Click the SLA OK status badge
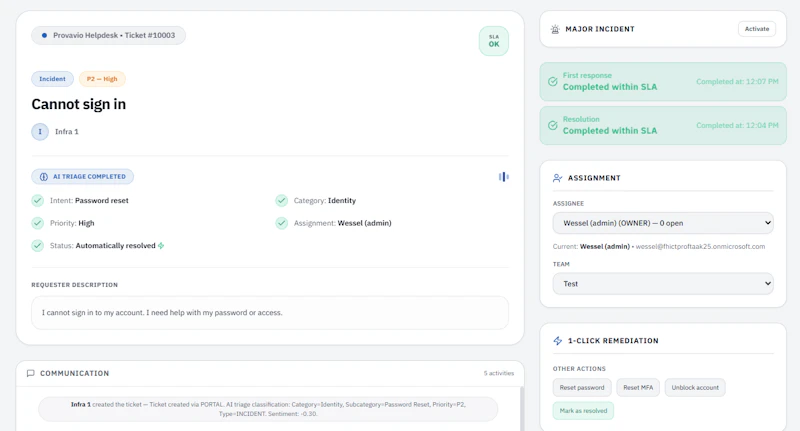Viewport: 800px width, 431px height. click(x=493, y=41)
